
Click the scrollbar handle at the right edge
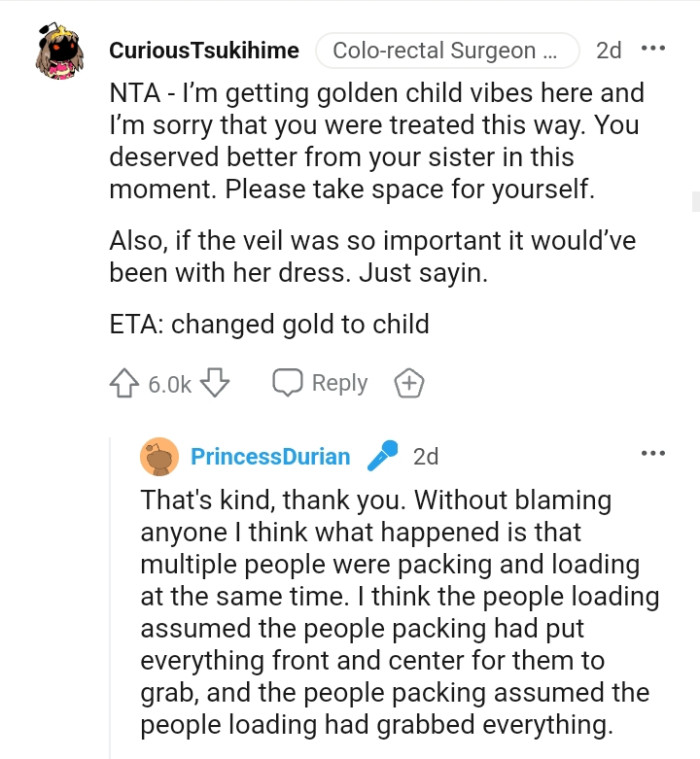coord(695,203)
